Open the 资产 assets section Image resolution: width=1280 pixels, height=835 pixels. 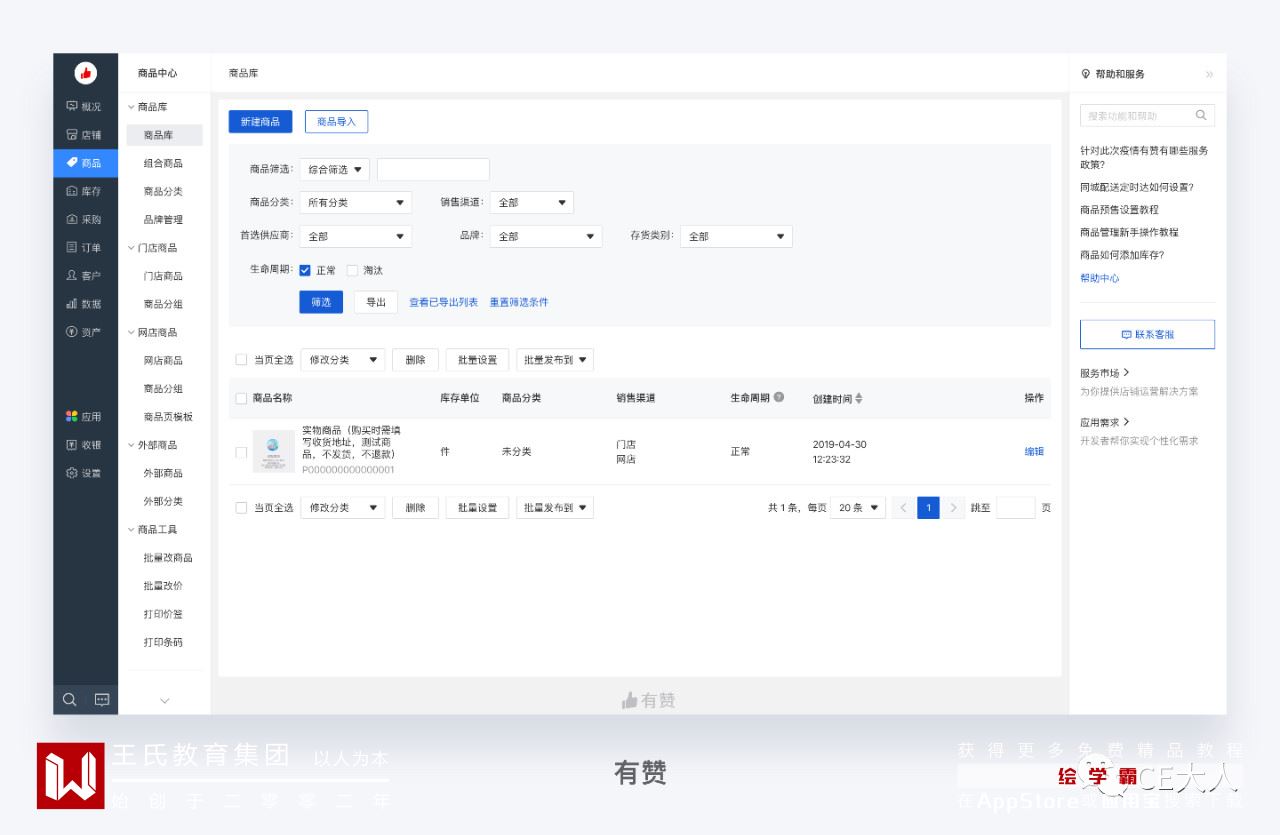click(85, 332)
